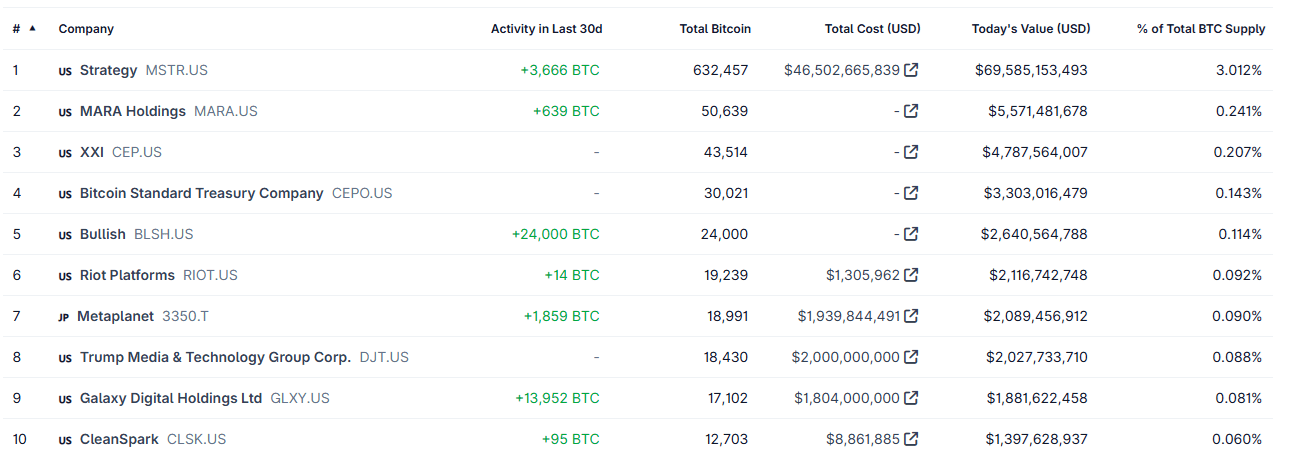Sort by Company column header

click(x=86, y=29)
